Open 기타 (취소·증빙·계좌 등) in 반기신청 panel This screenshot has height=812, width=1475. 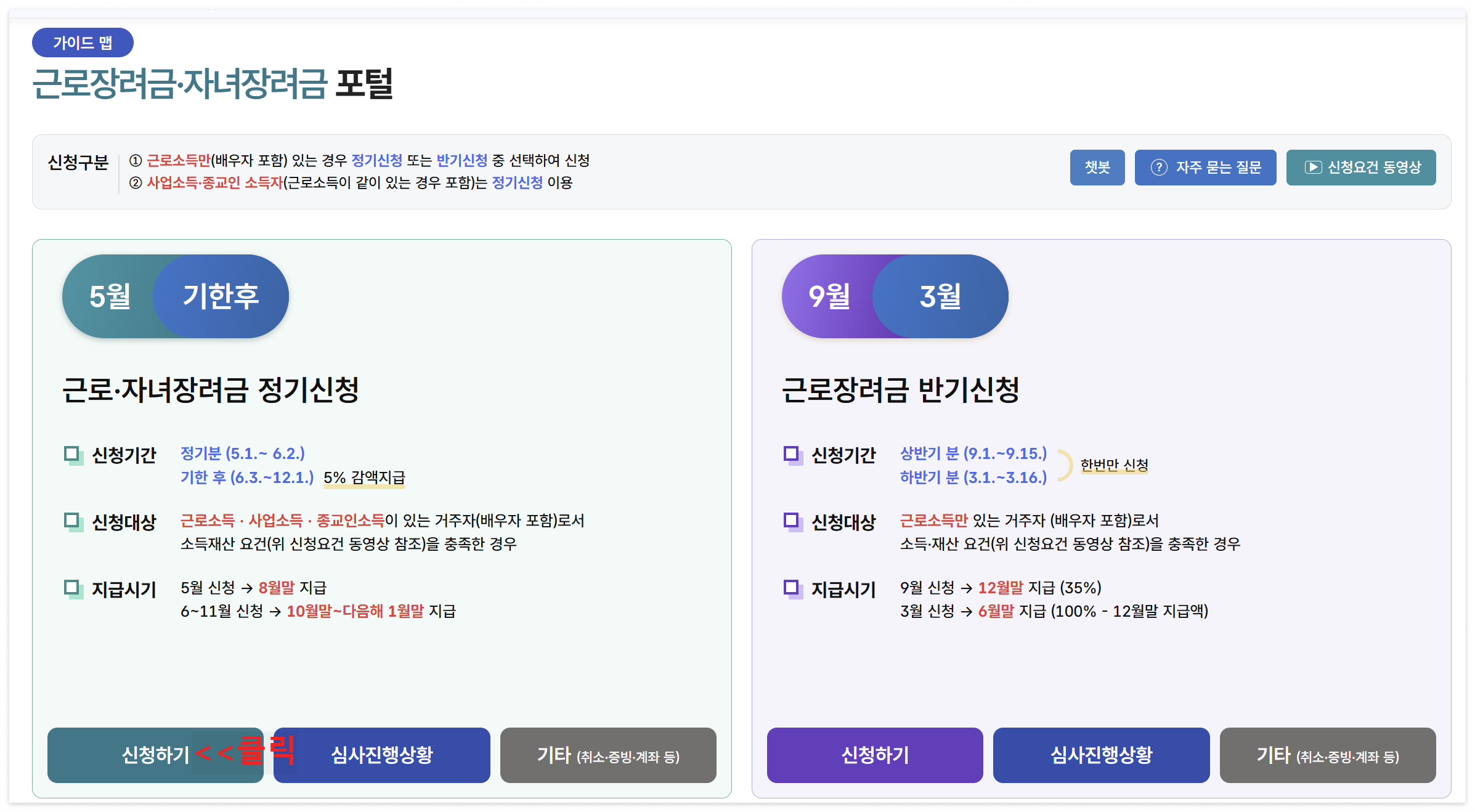tap(1327, 755)
